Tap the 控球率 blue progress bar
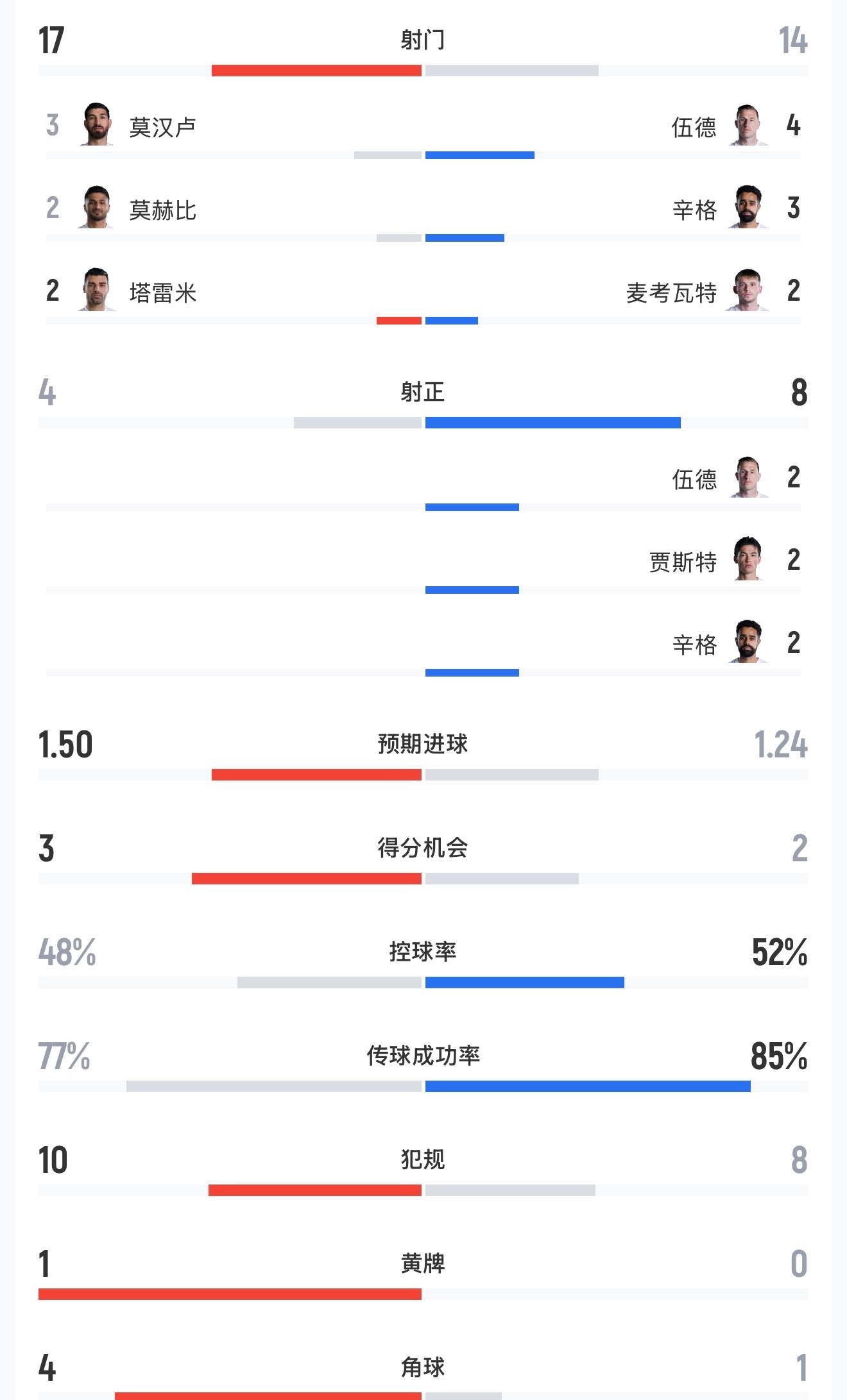This screenshot has width=847, height=1400. (x=524, y=983)
